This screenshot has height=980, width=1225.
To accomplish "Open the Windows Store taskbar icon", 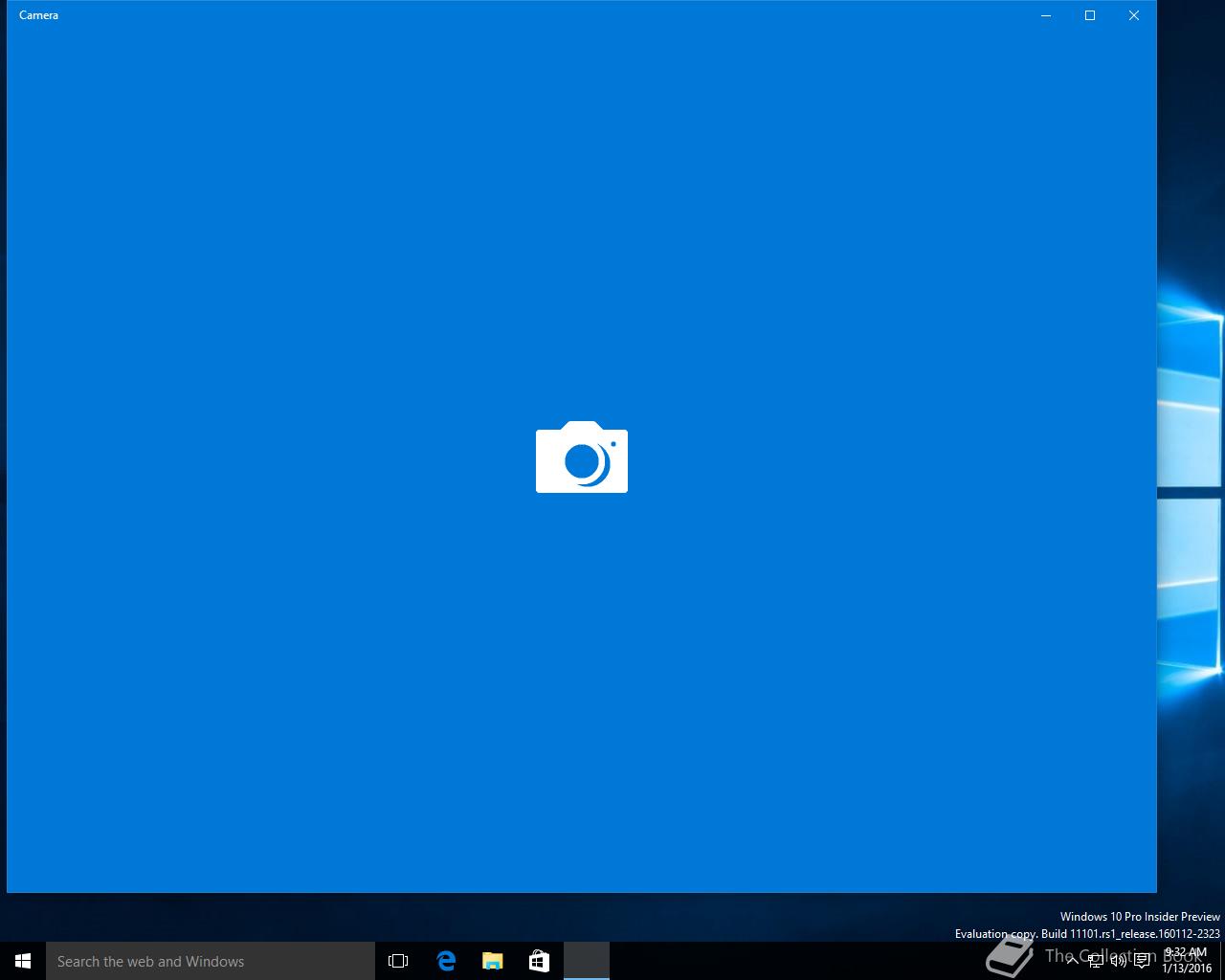I will coord(540,961).
